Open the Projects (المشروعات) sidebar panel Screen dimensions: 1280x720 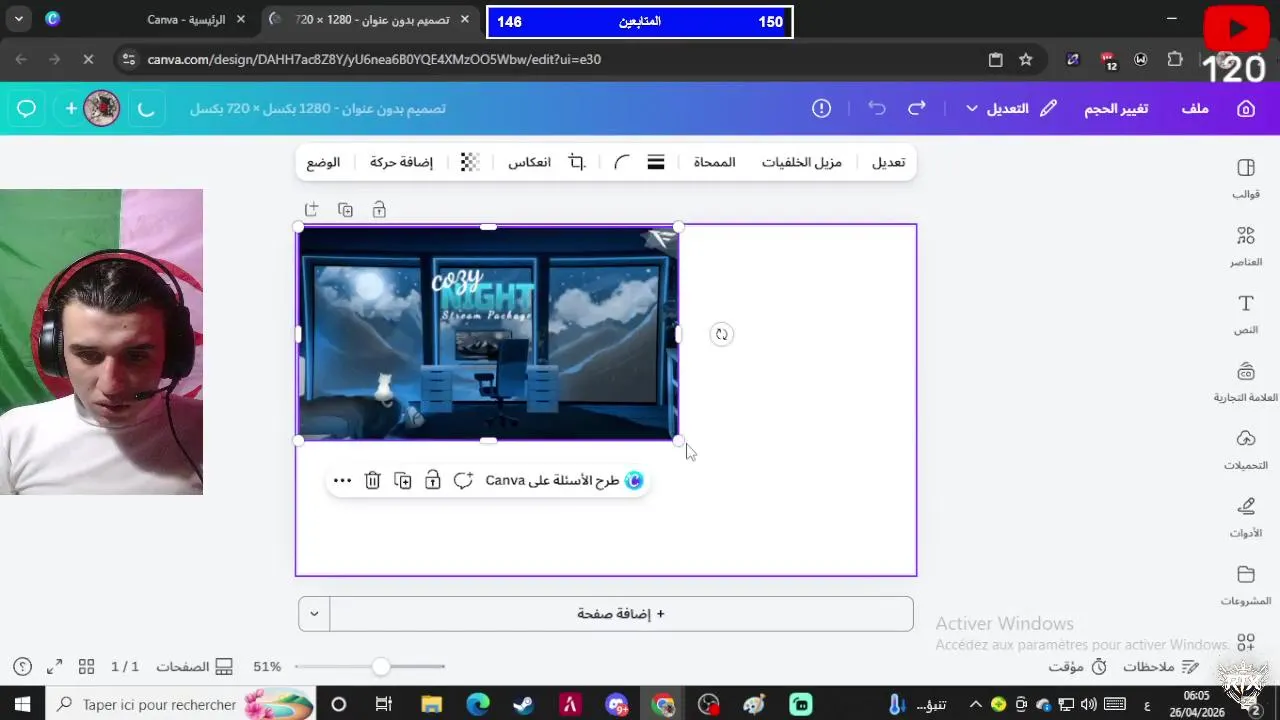[x=1245, y=586]
